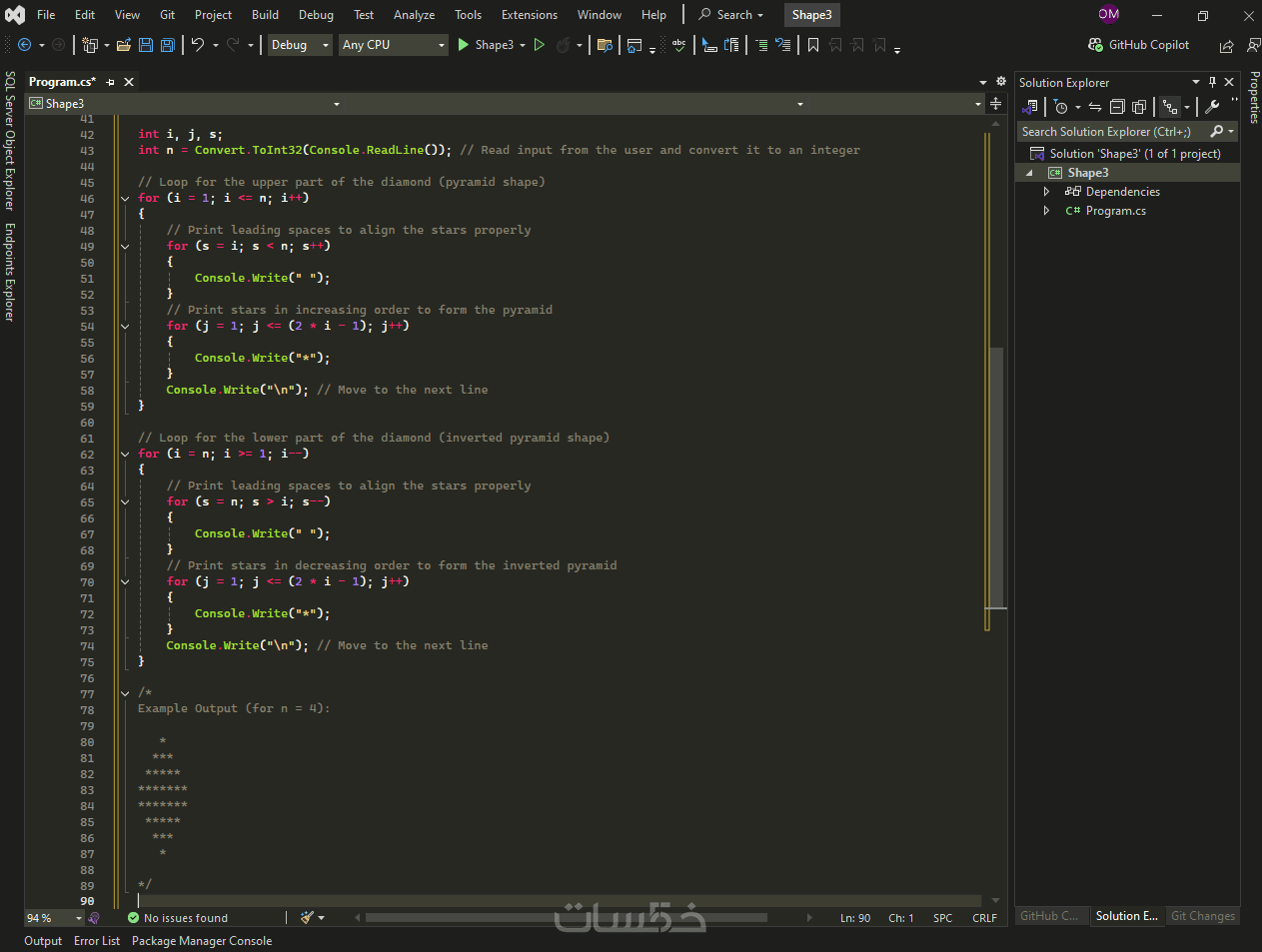This screenshot has width=1262, height=952.
Task: Expand the Program.cs tree node
Action: [x=1046, y=211]
